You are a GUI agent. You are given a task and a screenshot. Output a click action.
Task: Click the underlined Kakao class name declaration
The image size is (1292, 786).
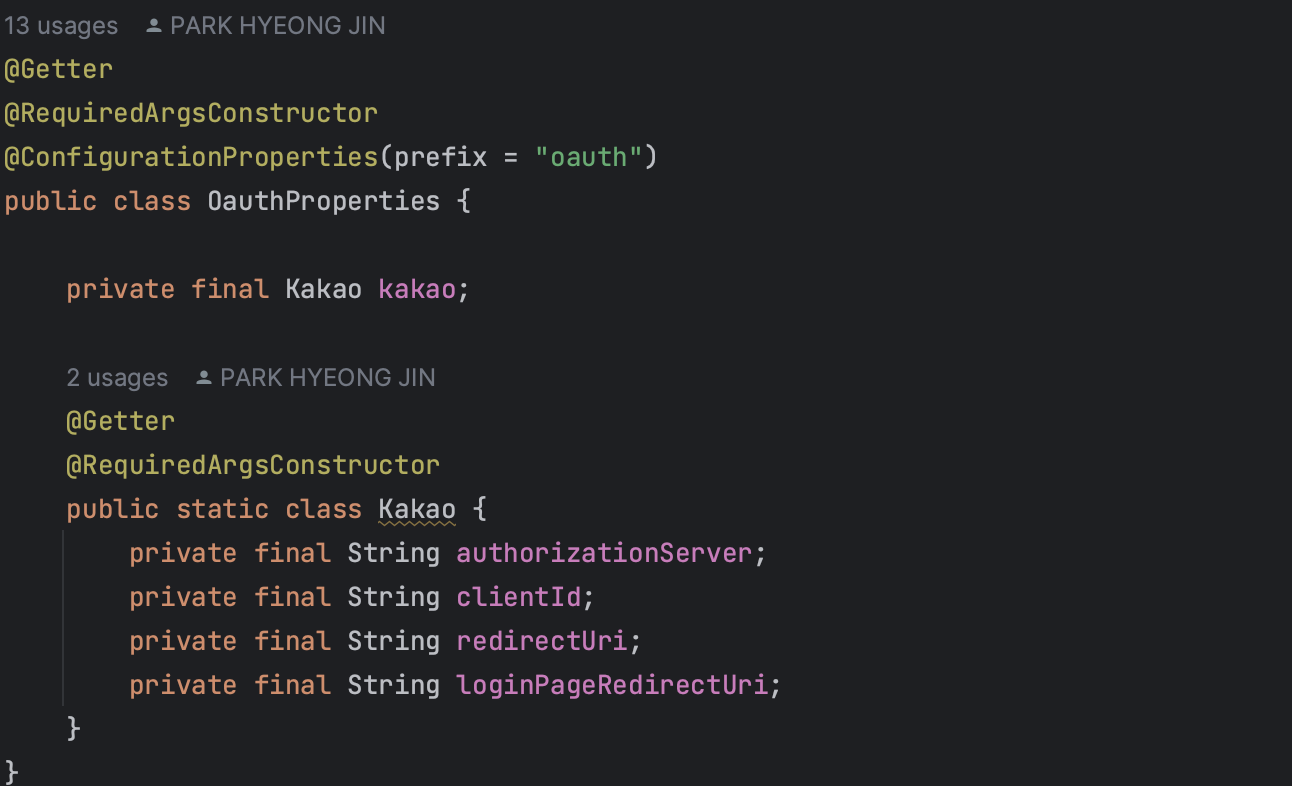tap(417, 509)
